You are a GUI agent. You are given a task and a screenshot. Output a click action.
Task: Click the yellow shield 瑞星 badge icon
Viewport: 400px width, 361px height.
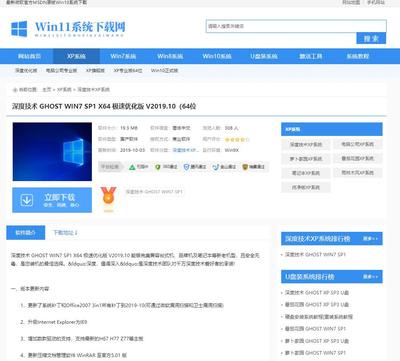point(245,167)
